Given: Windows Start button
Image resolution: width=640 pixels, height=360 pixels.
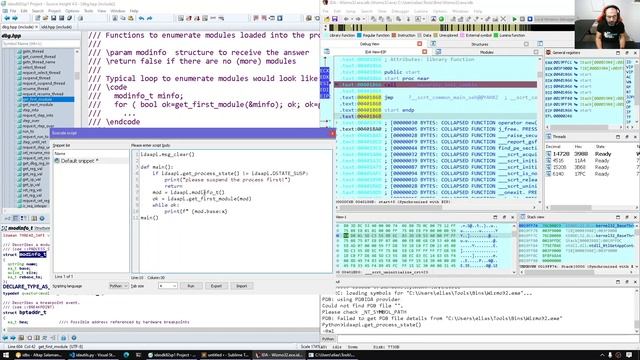Looking at the screenshot, I should (x=6, y=355).
